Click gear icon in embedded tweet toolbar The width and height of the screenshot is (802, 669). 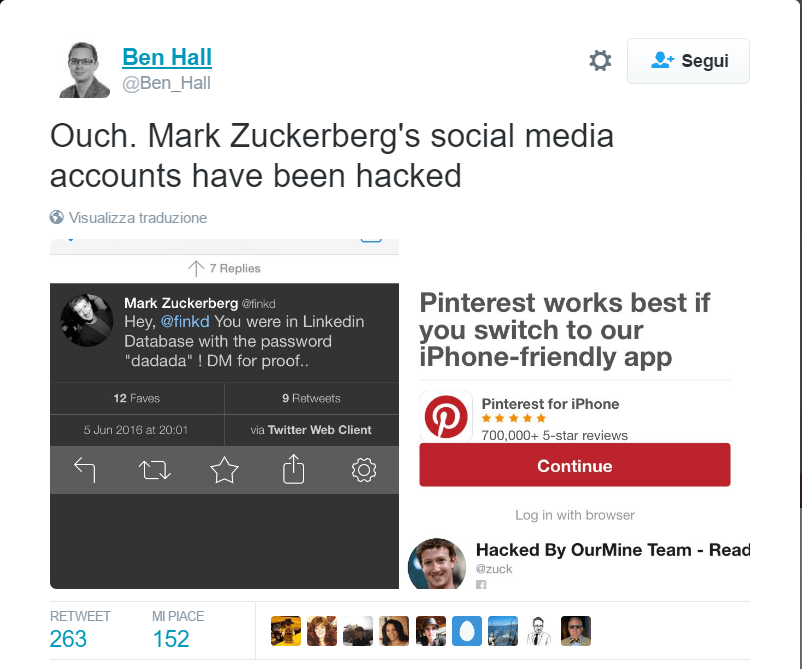coord(364,470)
